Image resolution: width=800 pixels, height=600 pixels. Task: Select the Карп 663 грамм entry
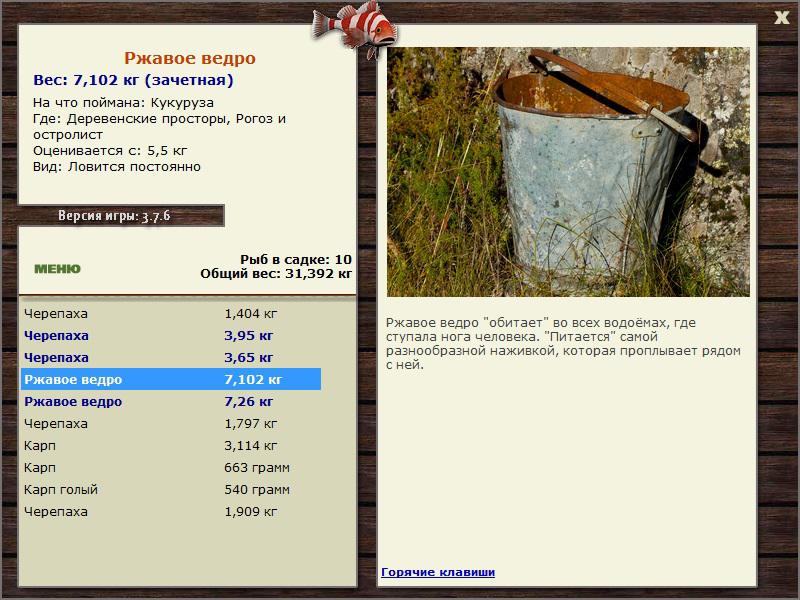(x=170, y=468)
